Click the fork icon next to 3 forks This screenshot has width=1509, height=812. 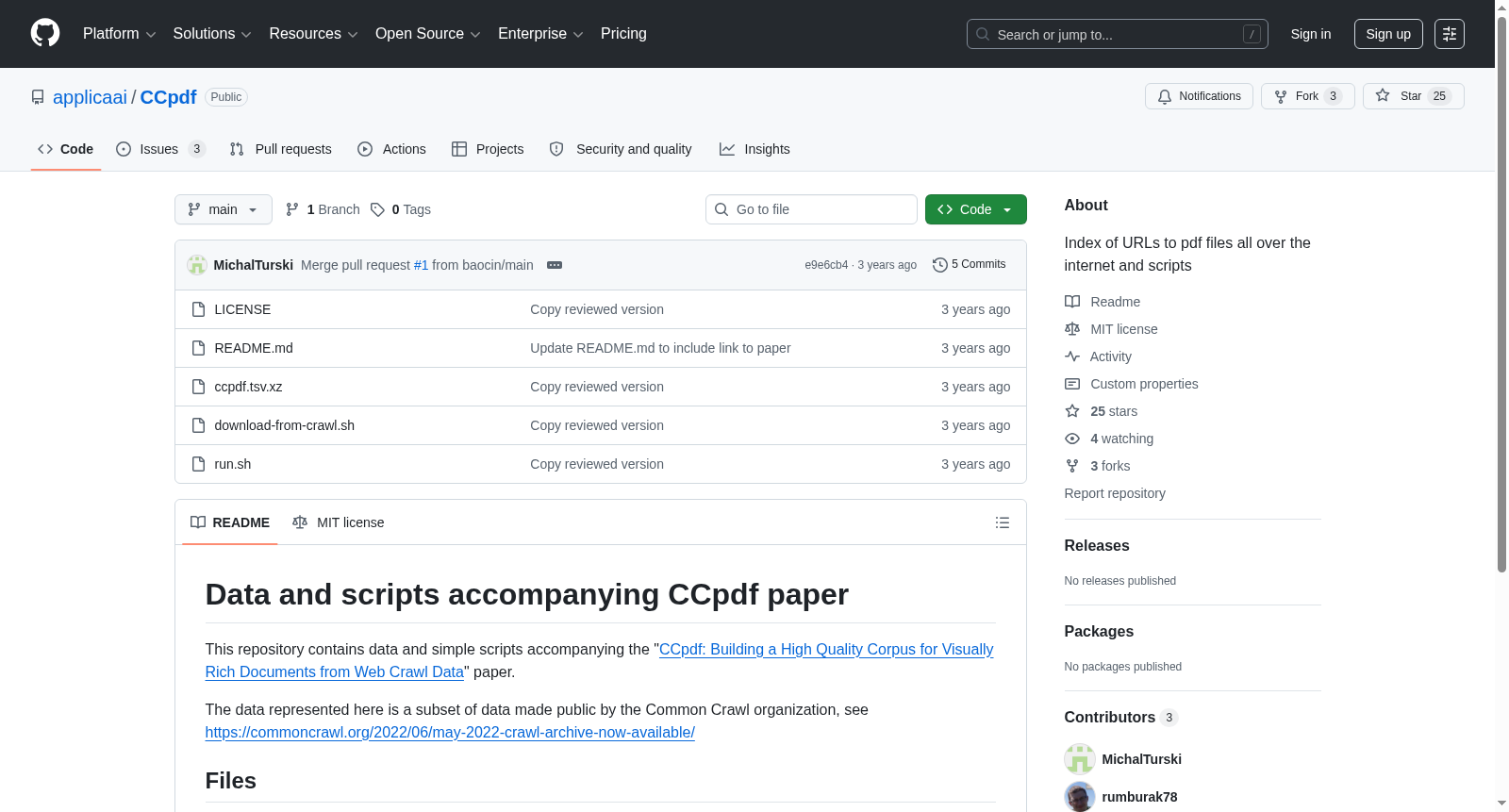tap(1072, 466)
